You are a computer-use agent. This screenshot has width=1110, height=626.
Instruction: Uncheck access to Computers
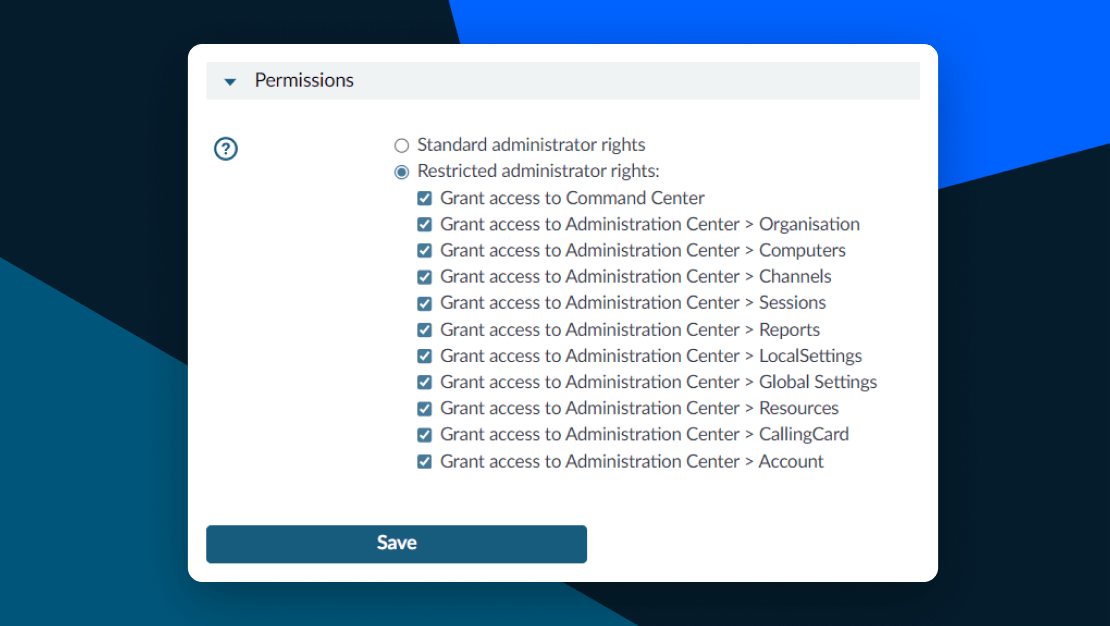pyautogui.click(x=424, y=250)
